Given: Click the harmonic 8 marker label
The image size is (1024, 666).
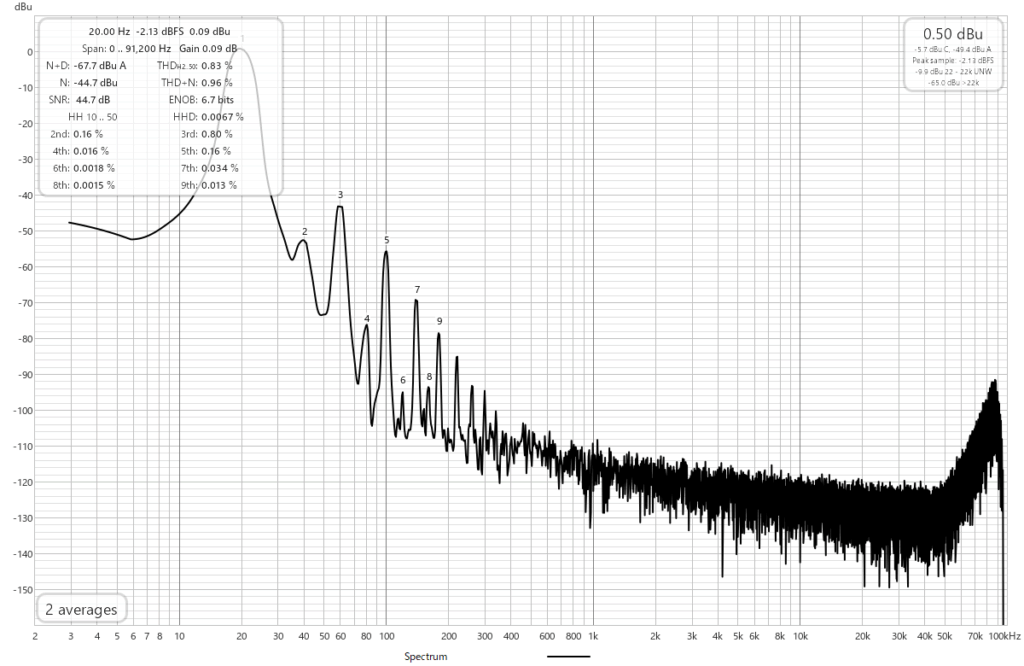Looking at the screenshot, I should click(x=429, y=377).
